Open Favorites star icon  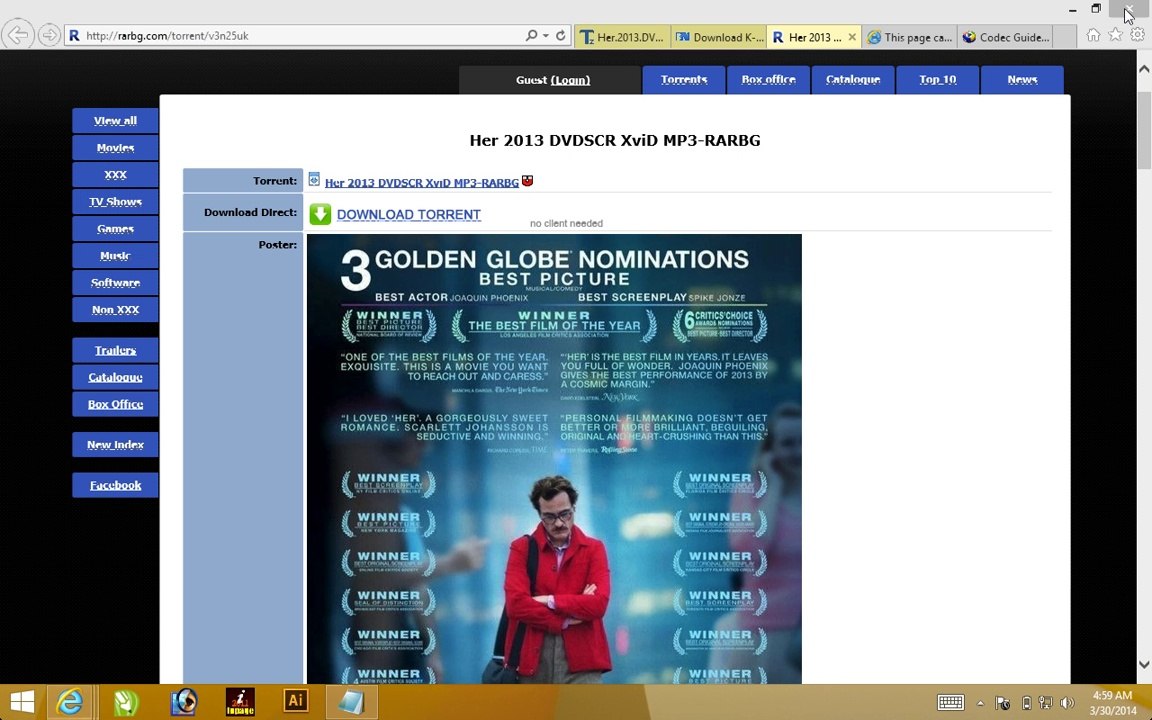point(1115,35)
